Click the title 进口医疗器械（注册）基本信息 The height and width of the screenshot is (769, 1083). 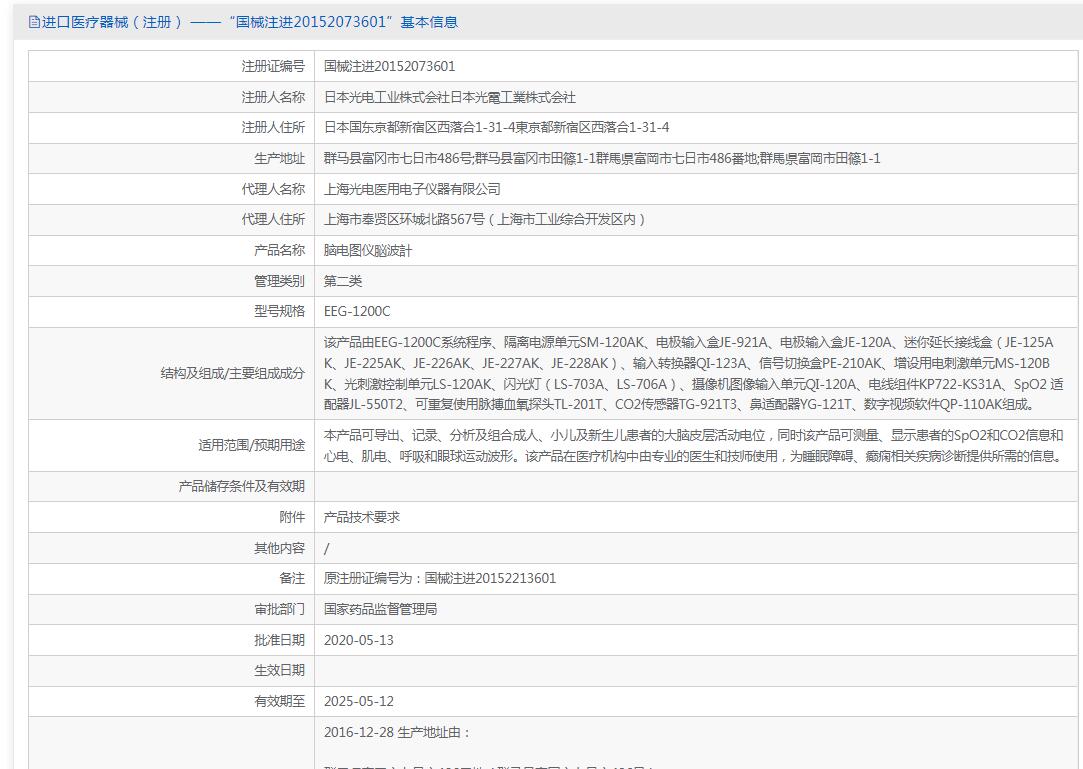coord(250,22)
